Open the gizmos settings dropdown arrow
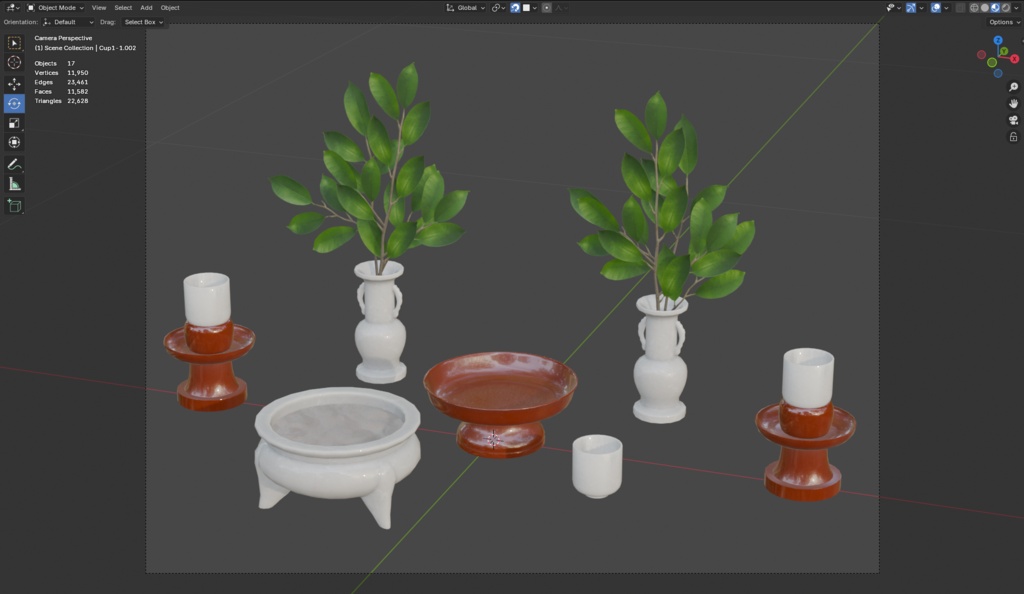Screen dimensions: 1024x594 [x=921, y=8]
